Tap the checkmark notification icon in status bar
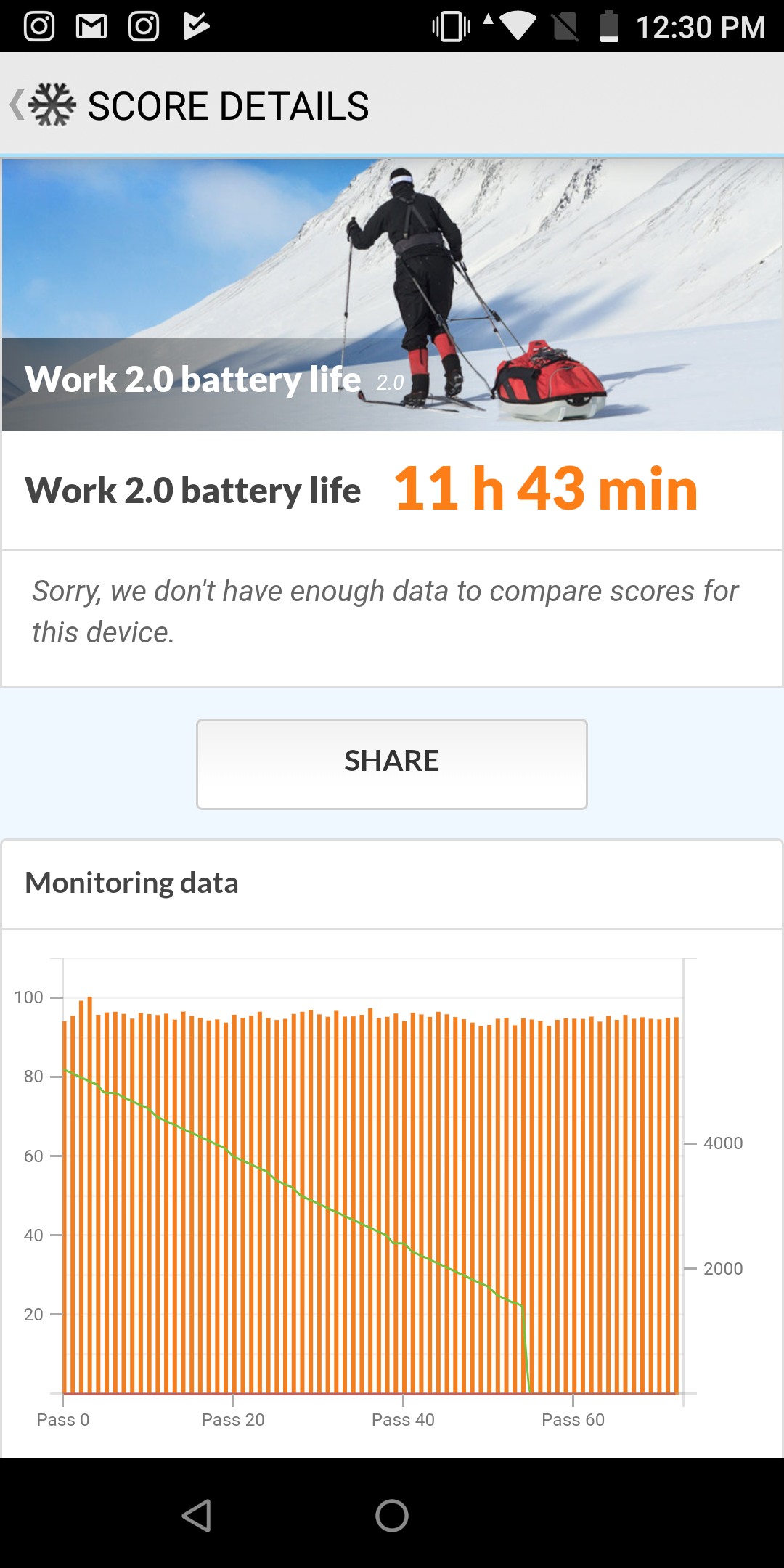This screenshot has height=1568, width=784. point(196,27)
